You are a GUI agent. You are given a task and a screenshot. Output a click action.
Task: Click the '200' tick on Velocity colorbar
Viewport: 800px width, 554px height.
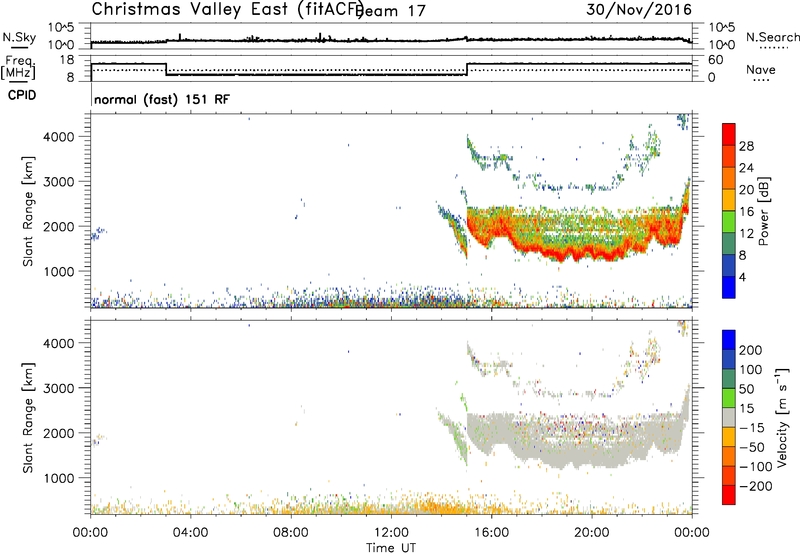751,350
